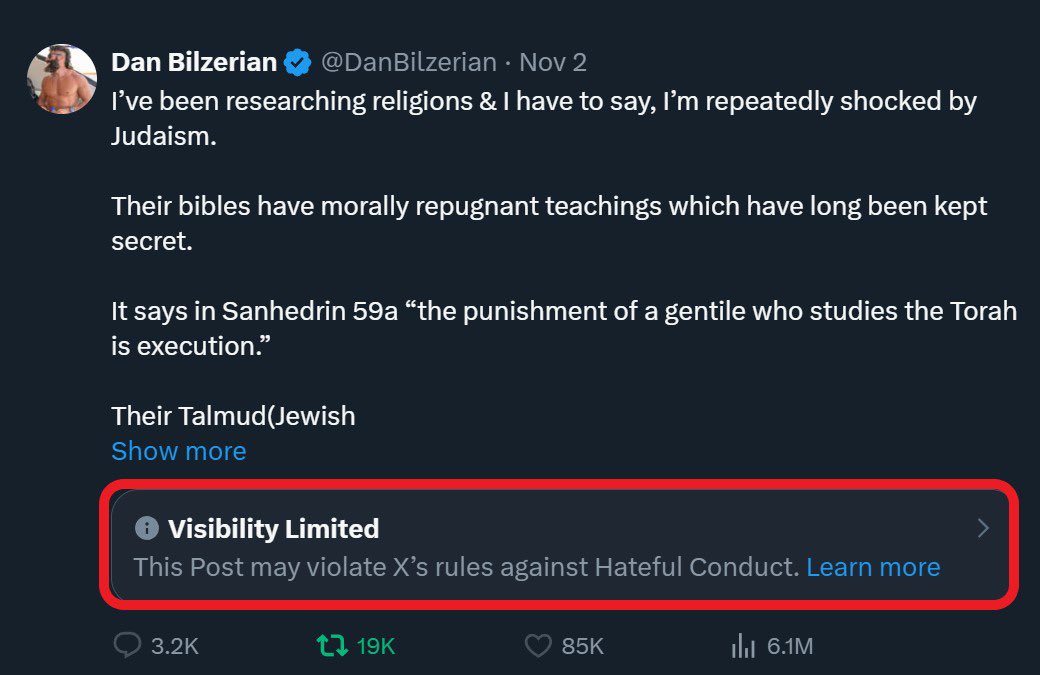Select the @DanBilzerian handle

[408, 62]
